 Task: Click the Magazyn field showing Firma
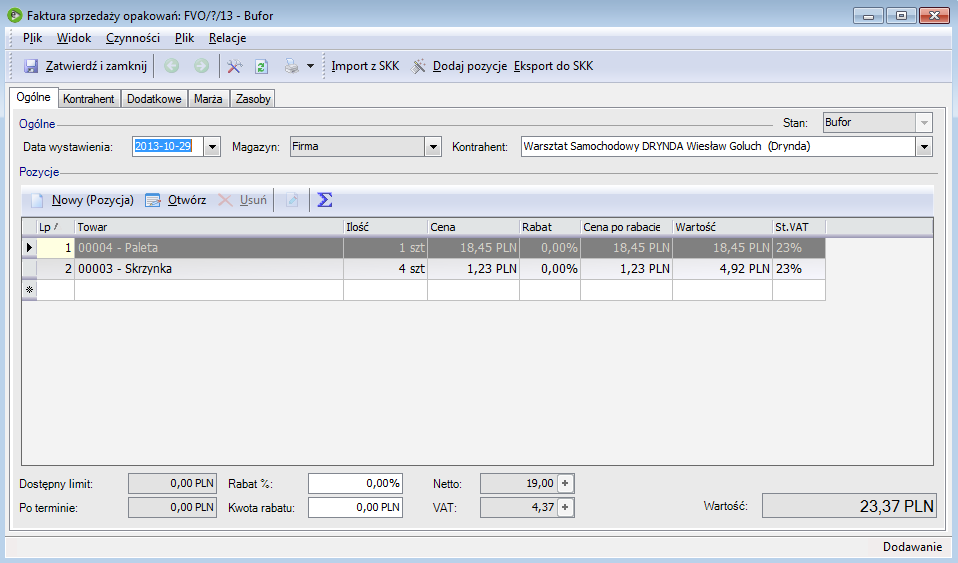[358, 147]
